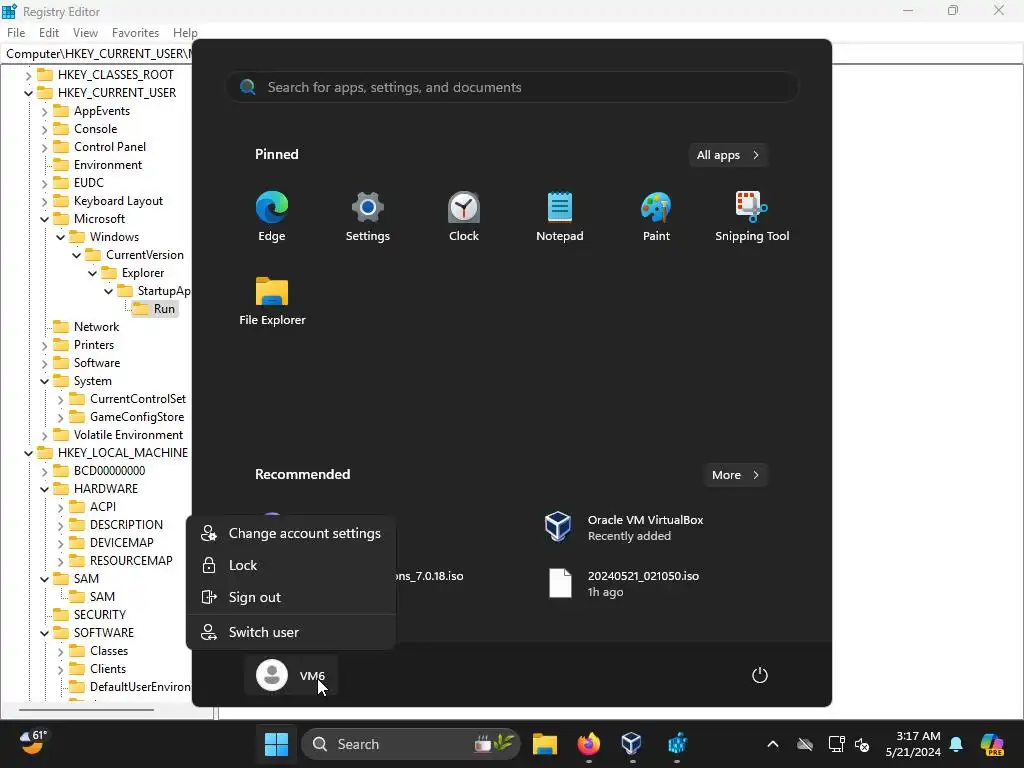Select Switch user option
This screenshot has height=768, width=1024.
coord(291,632)
